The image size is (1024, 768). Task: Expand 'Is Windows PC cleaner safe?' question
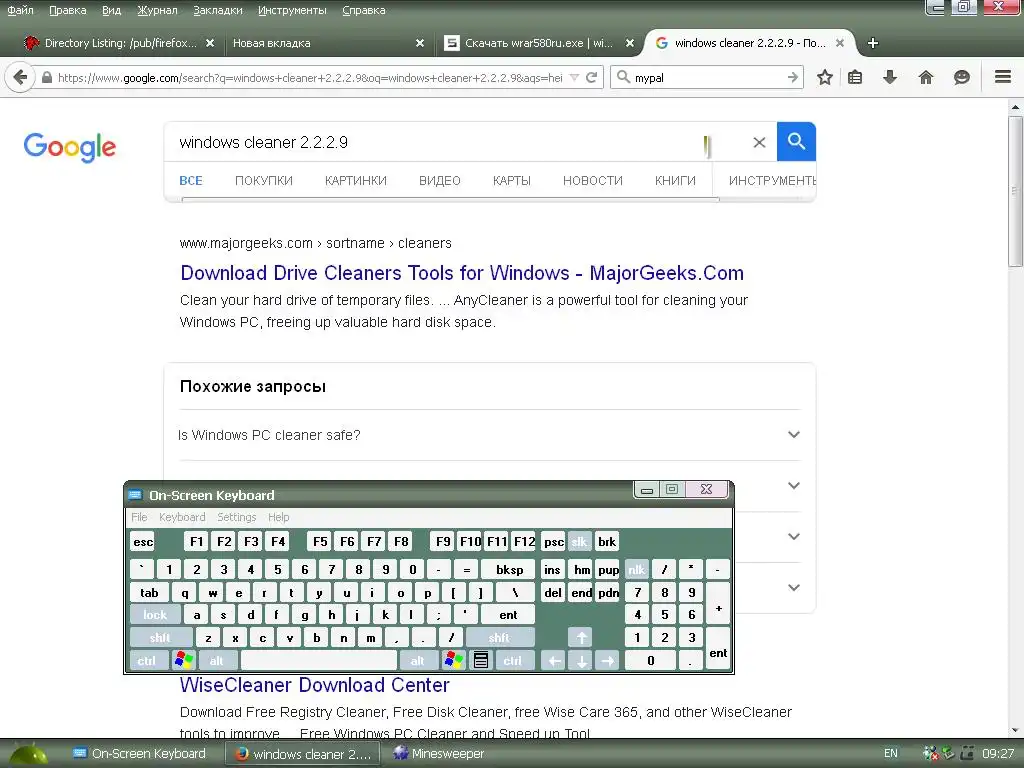490,435
